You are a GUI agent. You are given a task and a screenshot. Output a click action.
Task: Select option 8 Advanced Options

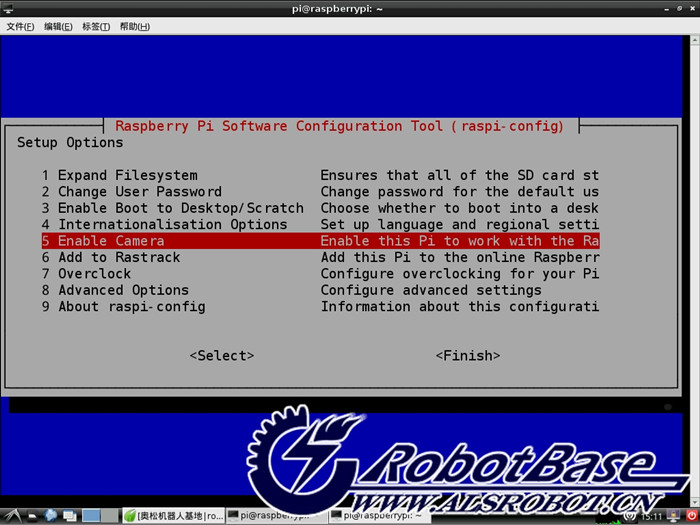(x=115, y=290)
